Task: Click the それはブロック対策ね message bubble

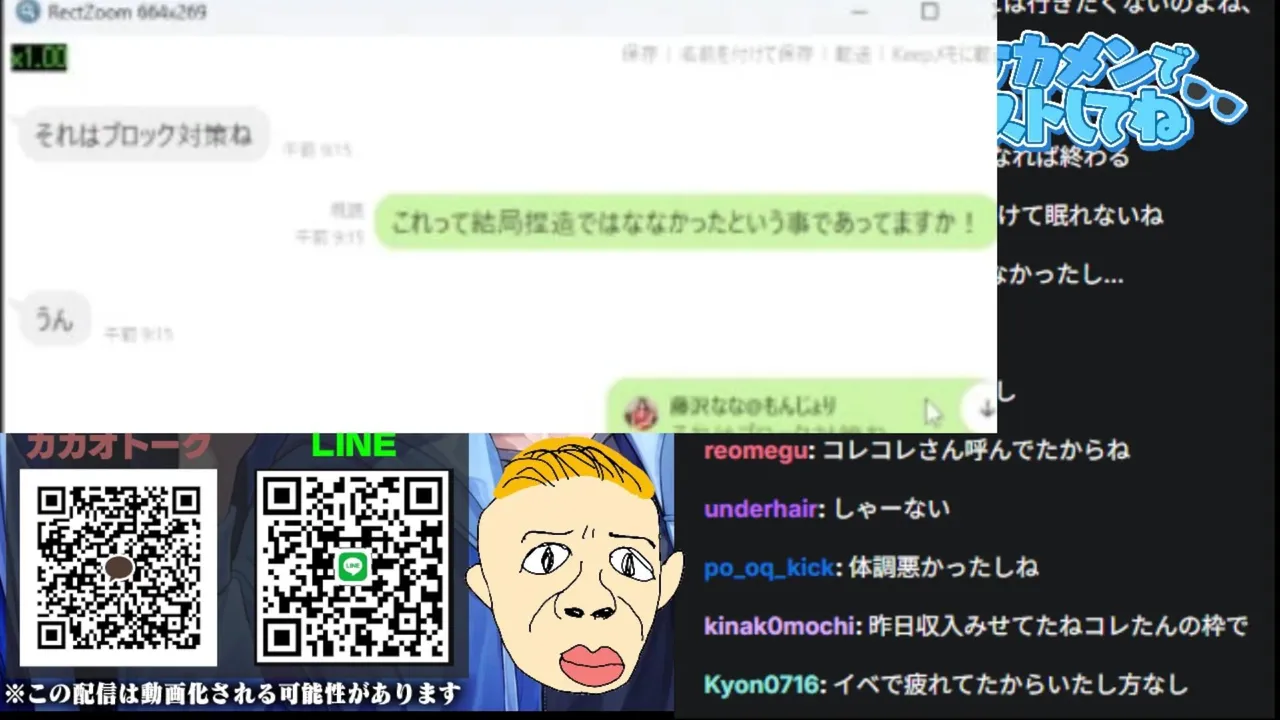Action: 144,135
